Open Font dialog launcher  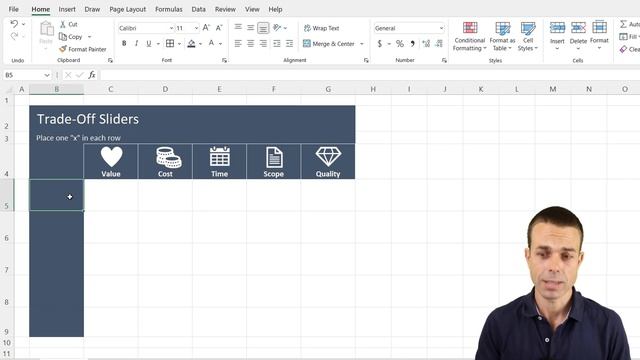click(224, 60)
